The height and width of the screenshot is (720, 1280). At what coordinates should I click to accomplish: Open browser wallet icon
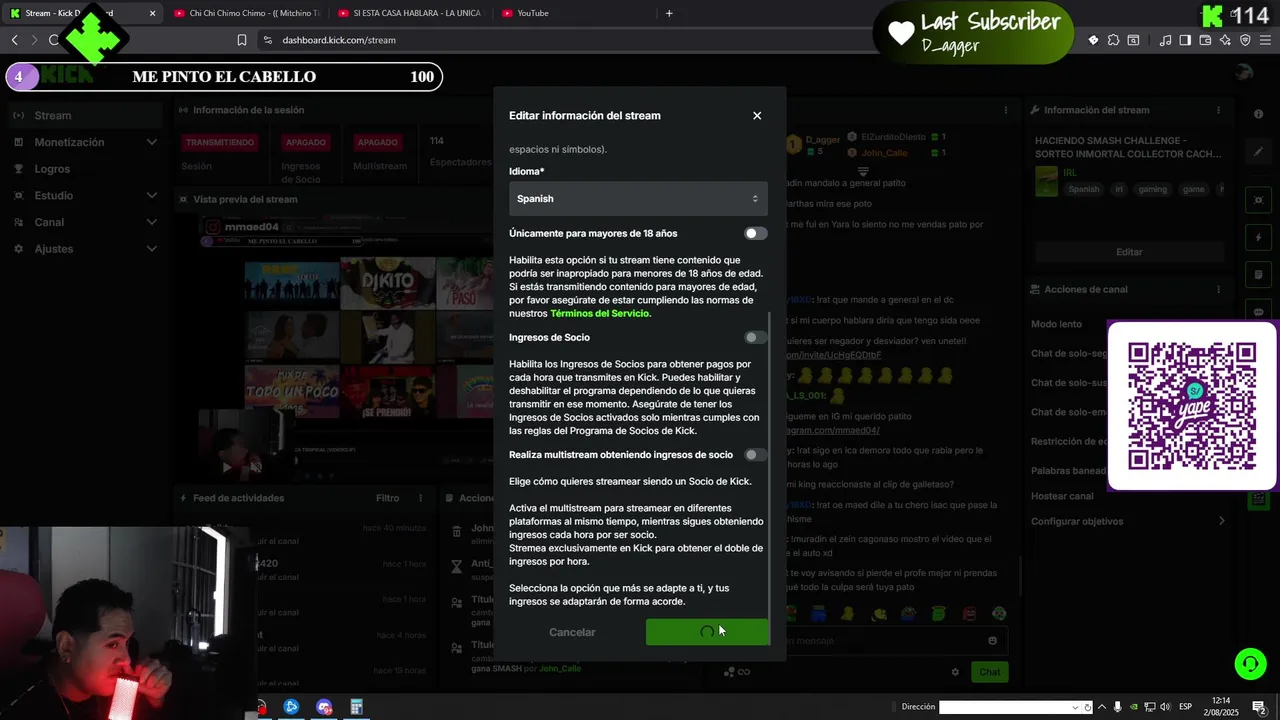(1205, 40)
